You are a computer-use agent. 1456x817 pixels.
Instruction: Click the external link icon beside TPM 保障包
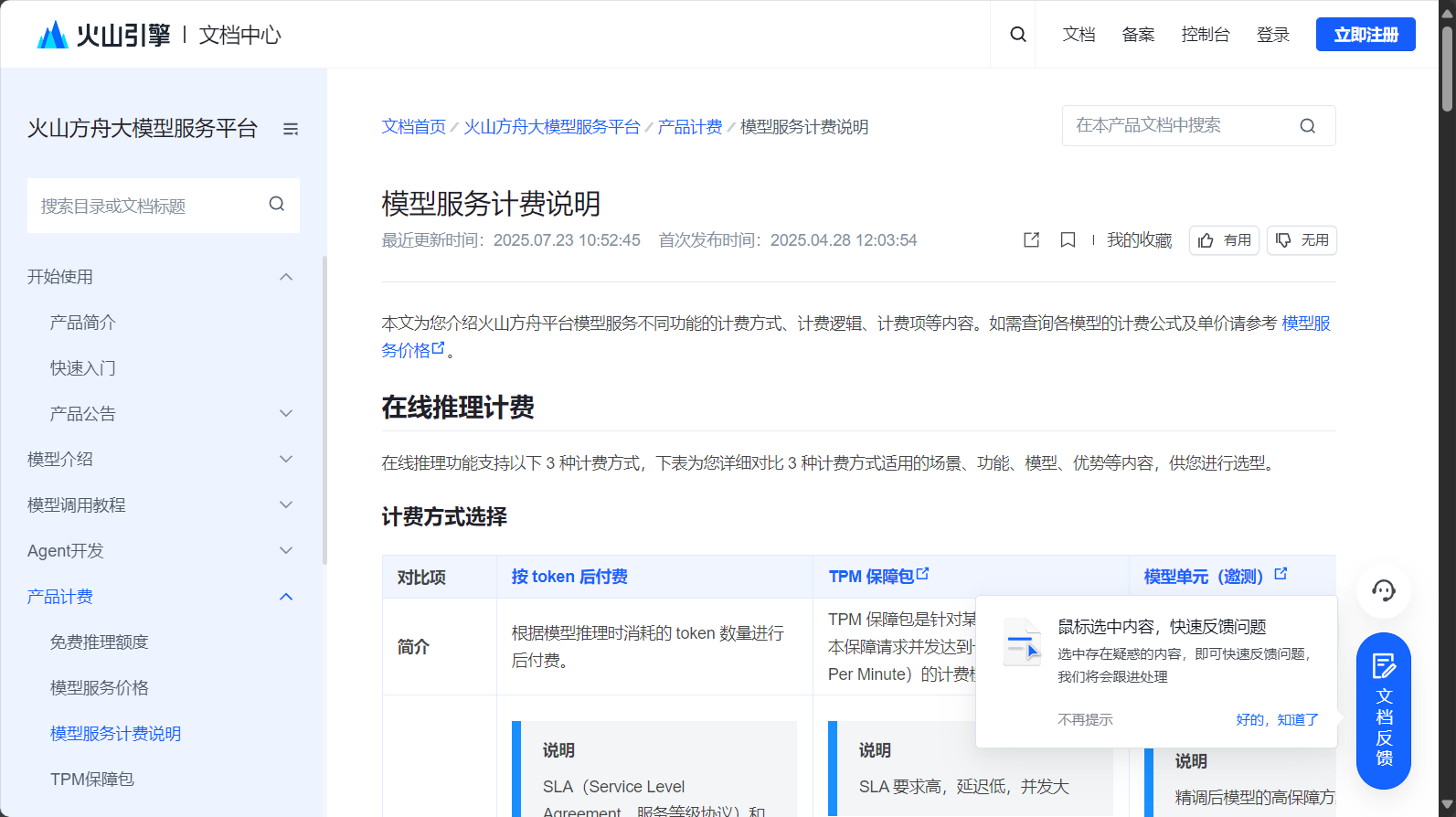pos(923,574)
